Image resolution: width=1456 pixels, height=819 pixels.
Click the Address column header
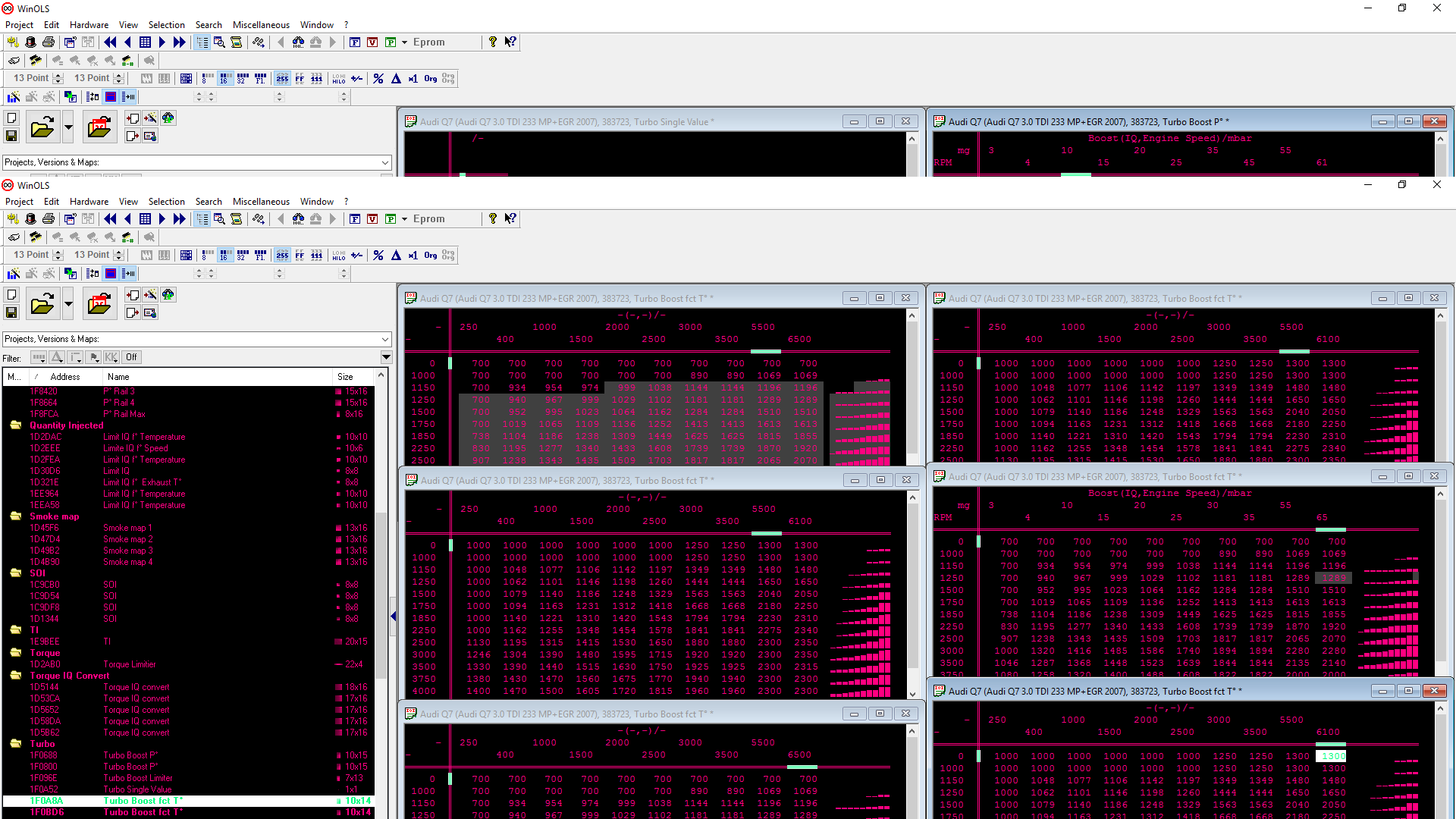(x=65, y=377)
